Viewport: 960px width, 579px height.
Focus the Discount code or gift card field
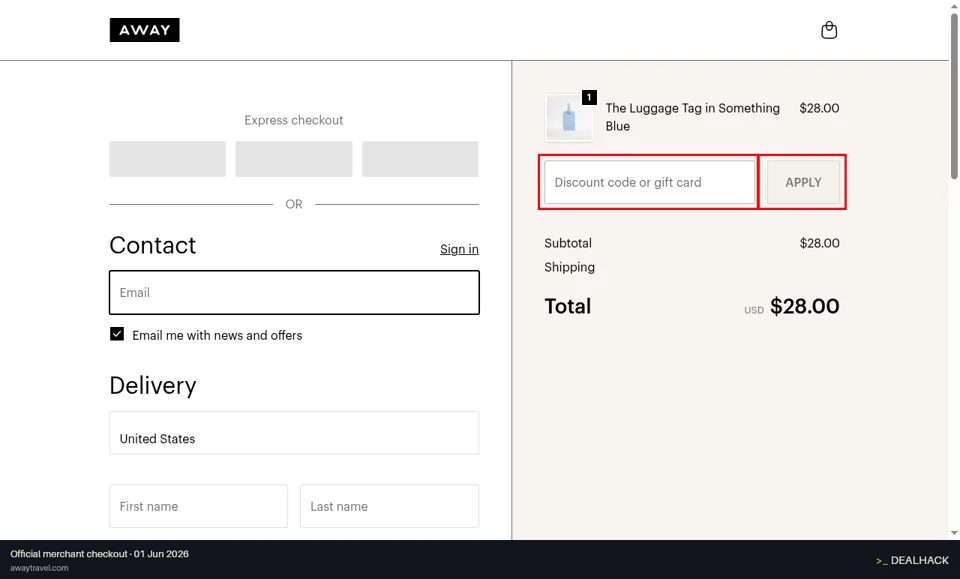pyautogui.click(x=650, y=182)
